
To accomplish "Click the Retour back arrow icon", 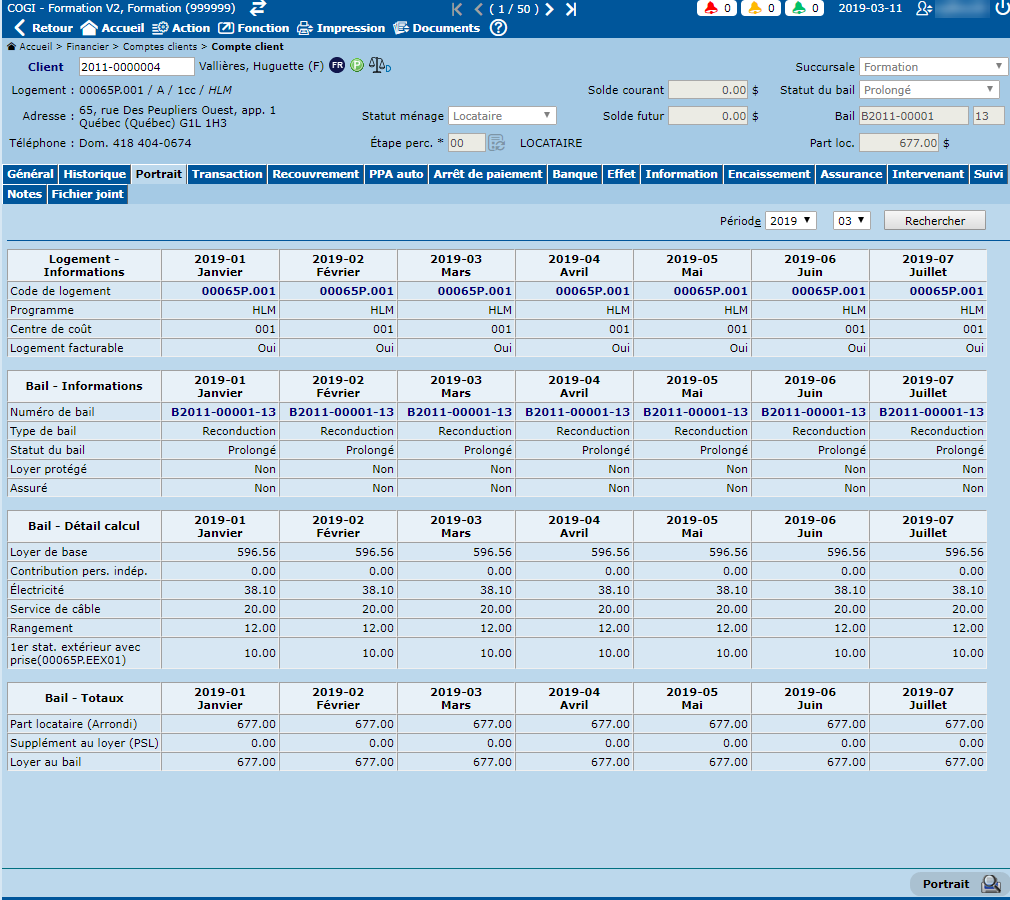I will coord(19,28).
